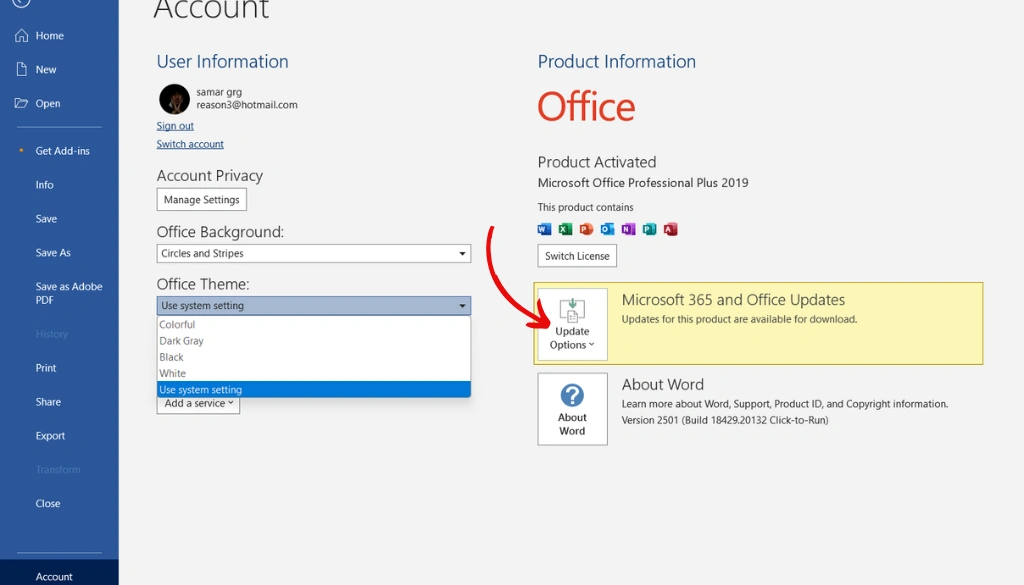Image resolution: width=1024 pixels, height=585 pixels.
Task: Choose the White theme option
Action: click(313, 373)
